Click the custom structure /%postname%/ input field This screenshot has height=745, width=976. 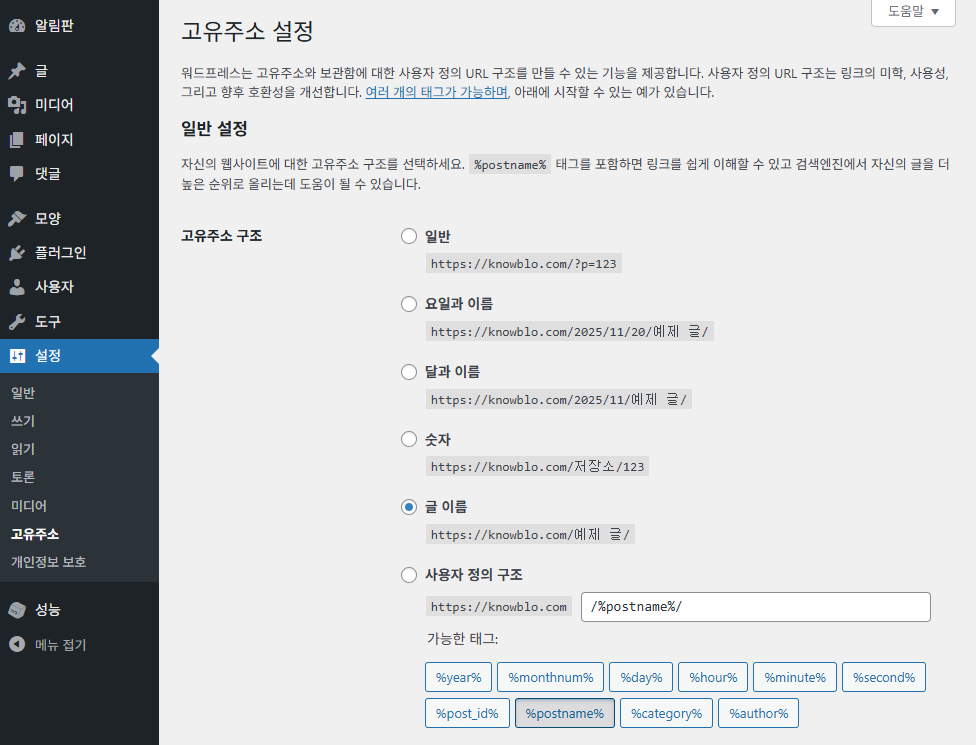755,607
